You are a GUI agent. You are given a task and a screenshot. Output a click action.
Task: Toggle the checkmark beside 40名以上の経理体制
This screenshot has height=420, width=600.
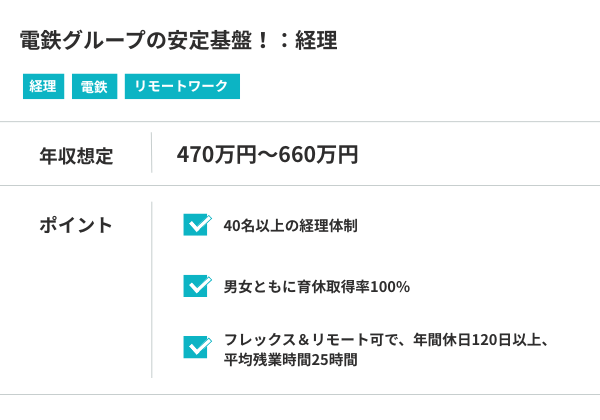[x=197, y=225]
